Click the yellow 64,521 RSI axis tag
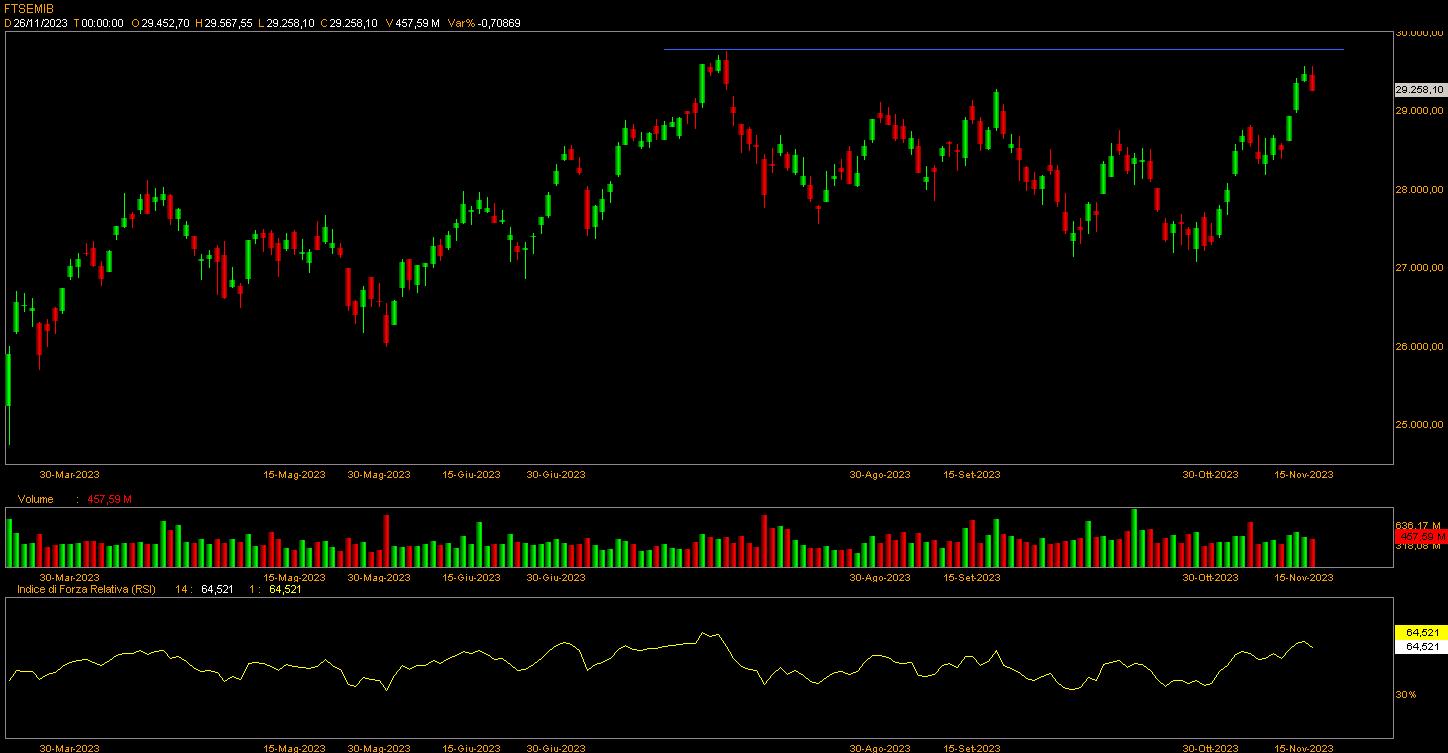 point(1420,633)
